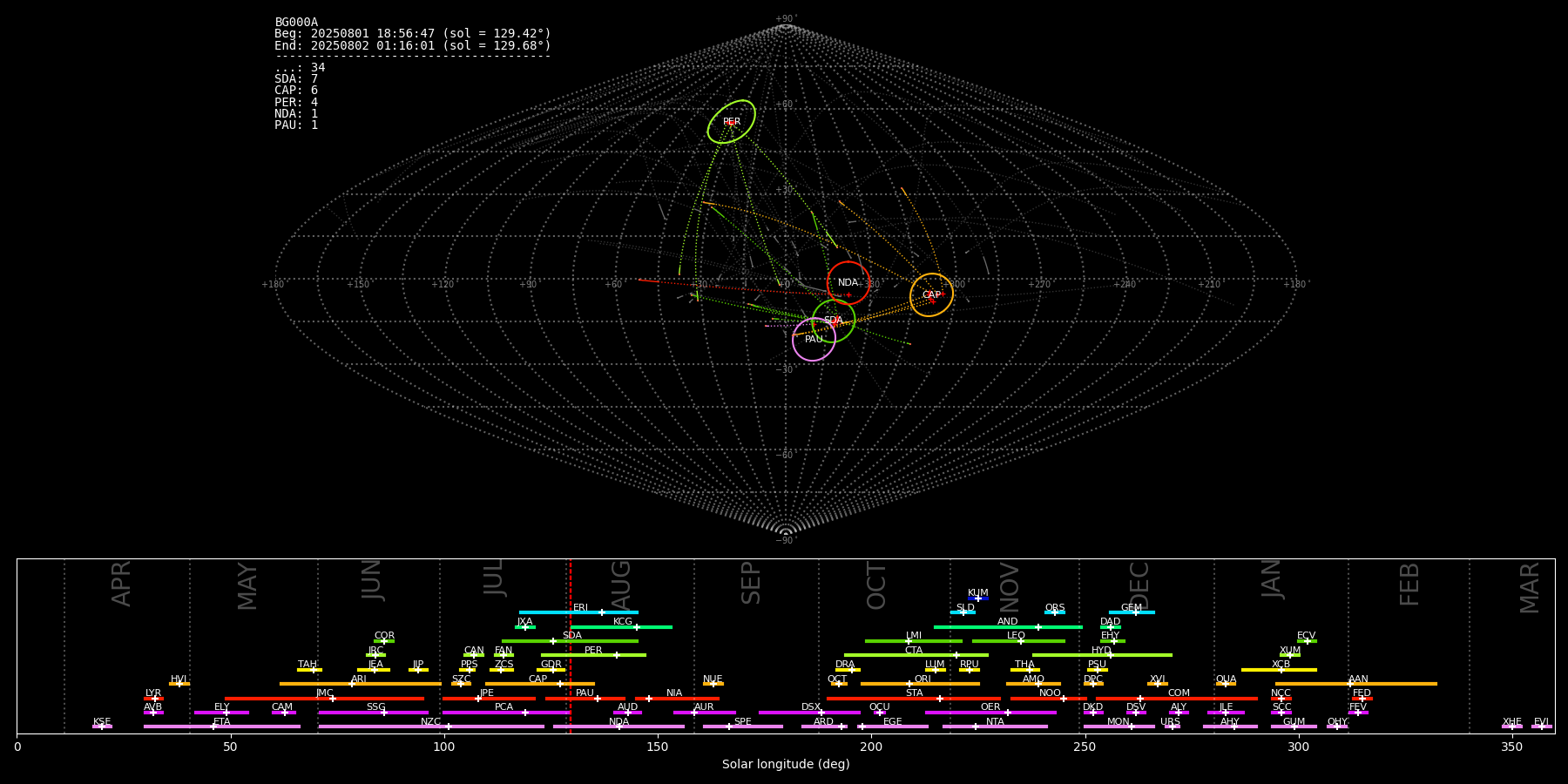Click the NDA shower bar in the timeline
The image size is (1568, 784).
618,727
